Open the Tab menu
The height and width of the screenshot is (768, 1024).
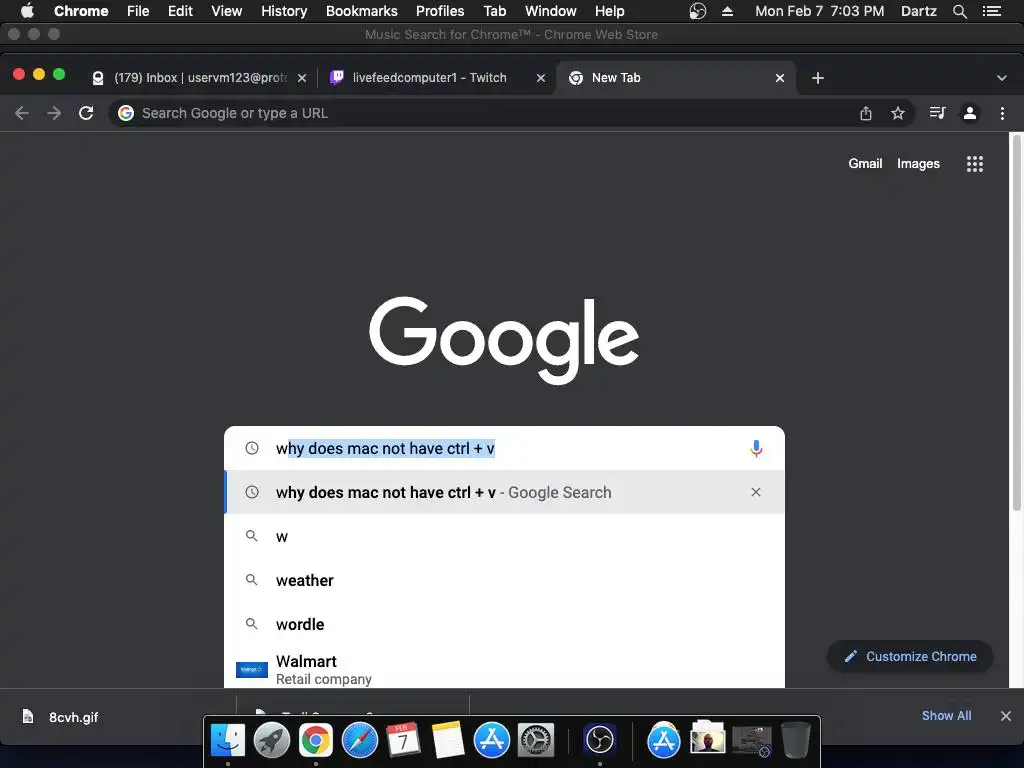494,11
